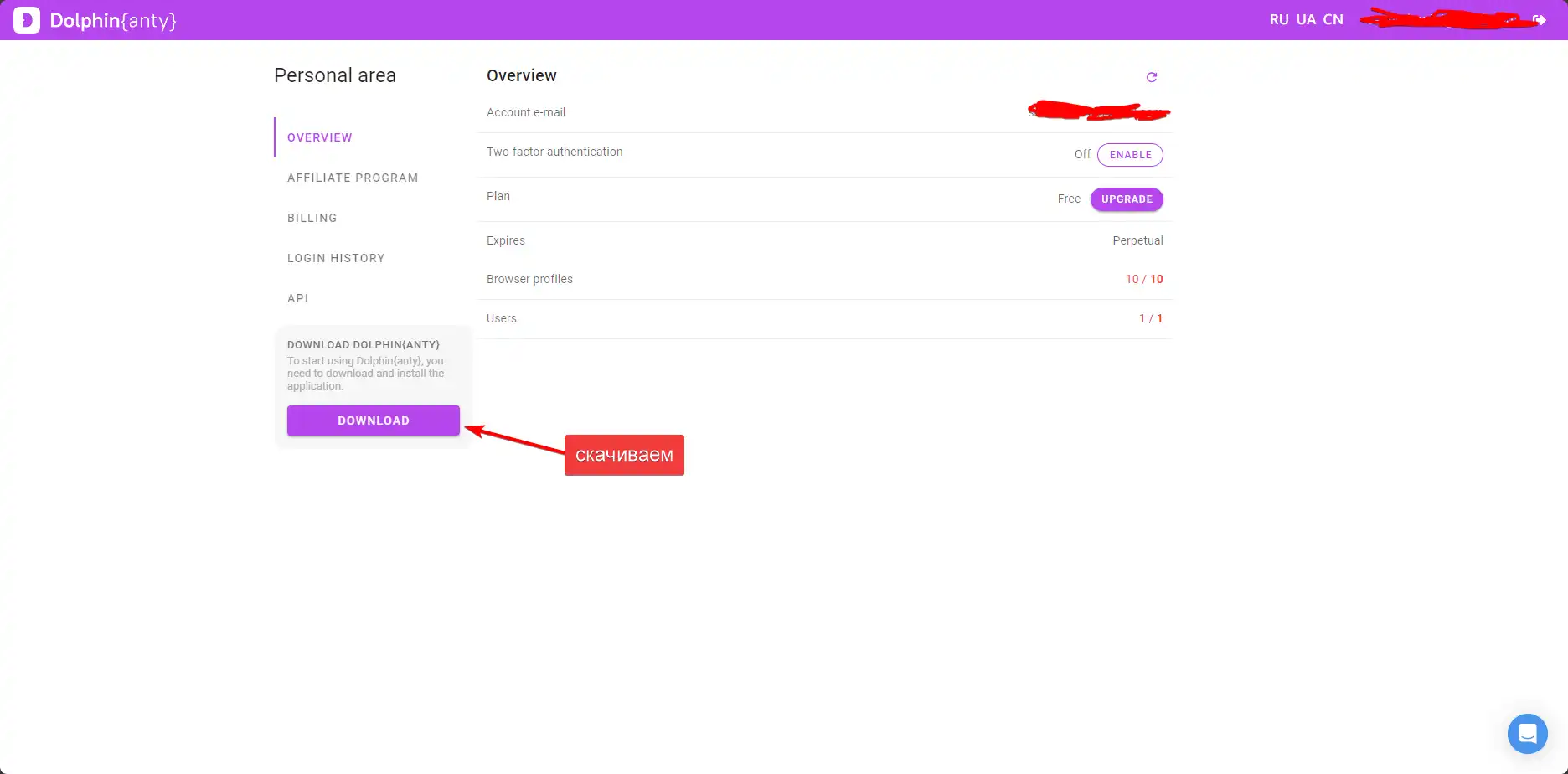Click the 'Free' plan value
The image size is (1568, 774).
[1069, 199]
